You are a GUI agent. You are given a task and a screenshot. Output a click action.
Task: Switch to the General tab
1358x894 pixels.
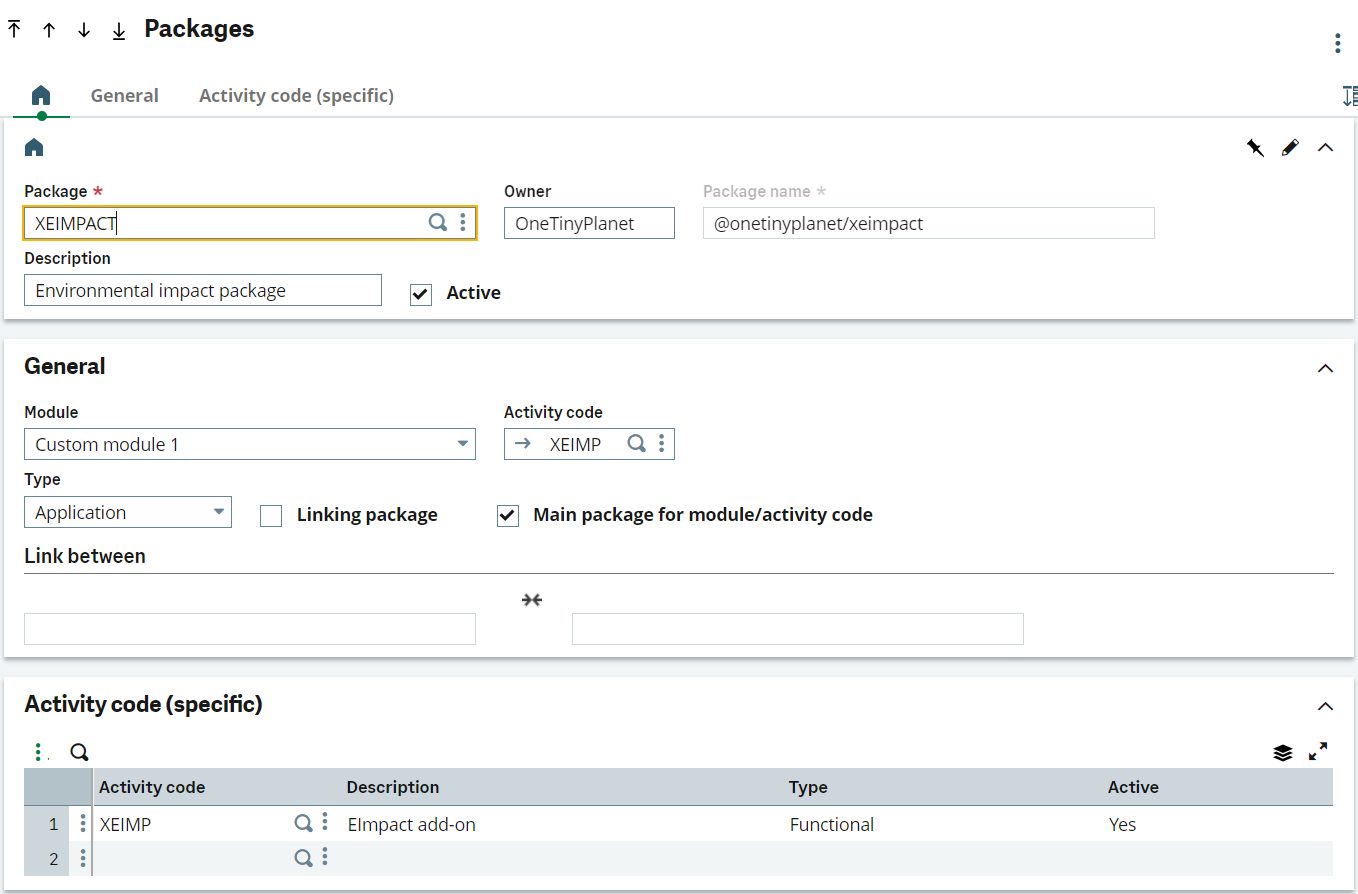124,96
